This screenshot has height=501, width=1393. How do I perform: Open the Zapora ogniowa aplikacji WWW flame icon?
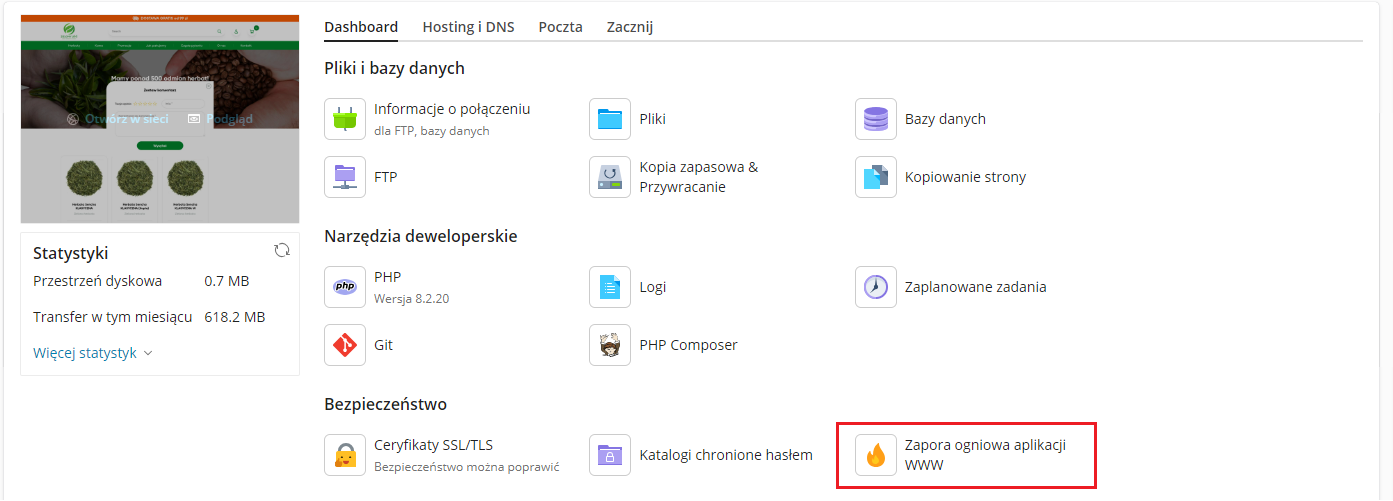(x=876, y=455)
